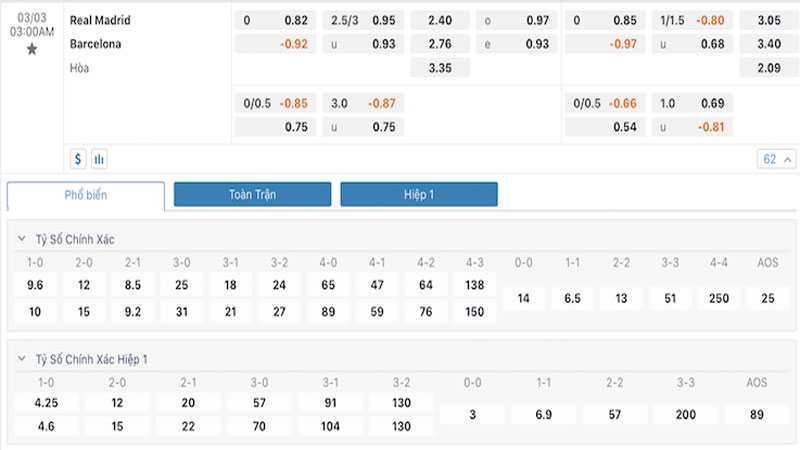Image resolution: width=800 pixels, height=450 pixels.
Task: Select over 3.0 odds -0.87
Action: pos(363,104)
